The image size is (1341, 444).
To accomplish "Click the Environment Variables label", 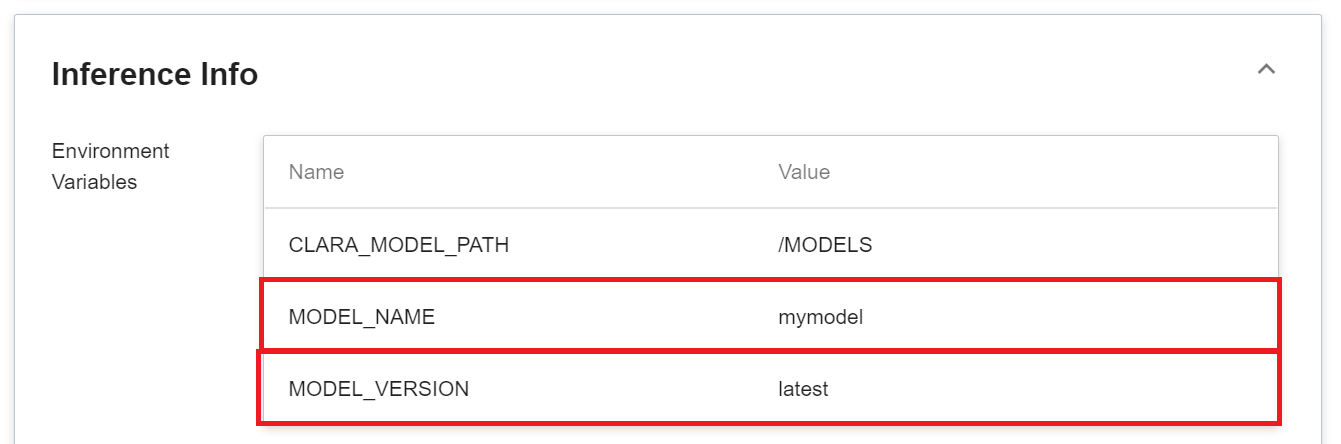I will click(111, 166).
